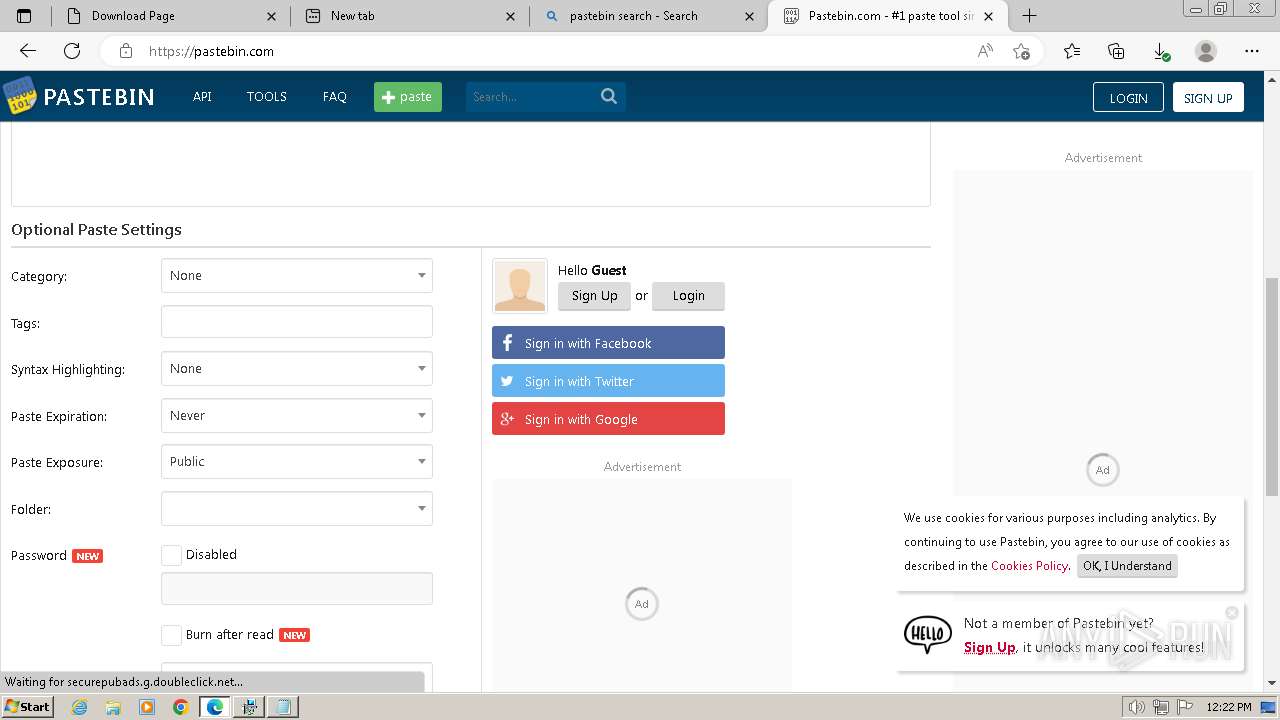
Task: Switch to the Download Page tab
Action: (x=171, y=16)
